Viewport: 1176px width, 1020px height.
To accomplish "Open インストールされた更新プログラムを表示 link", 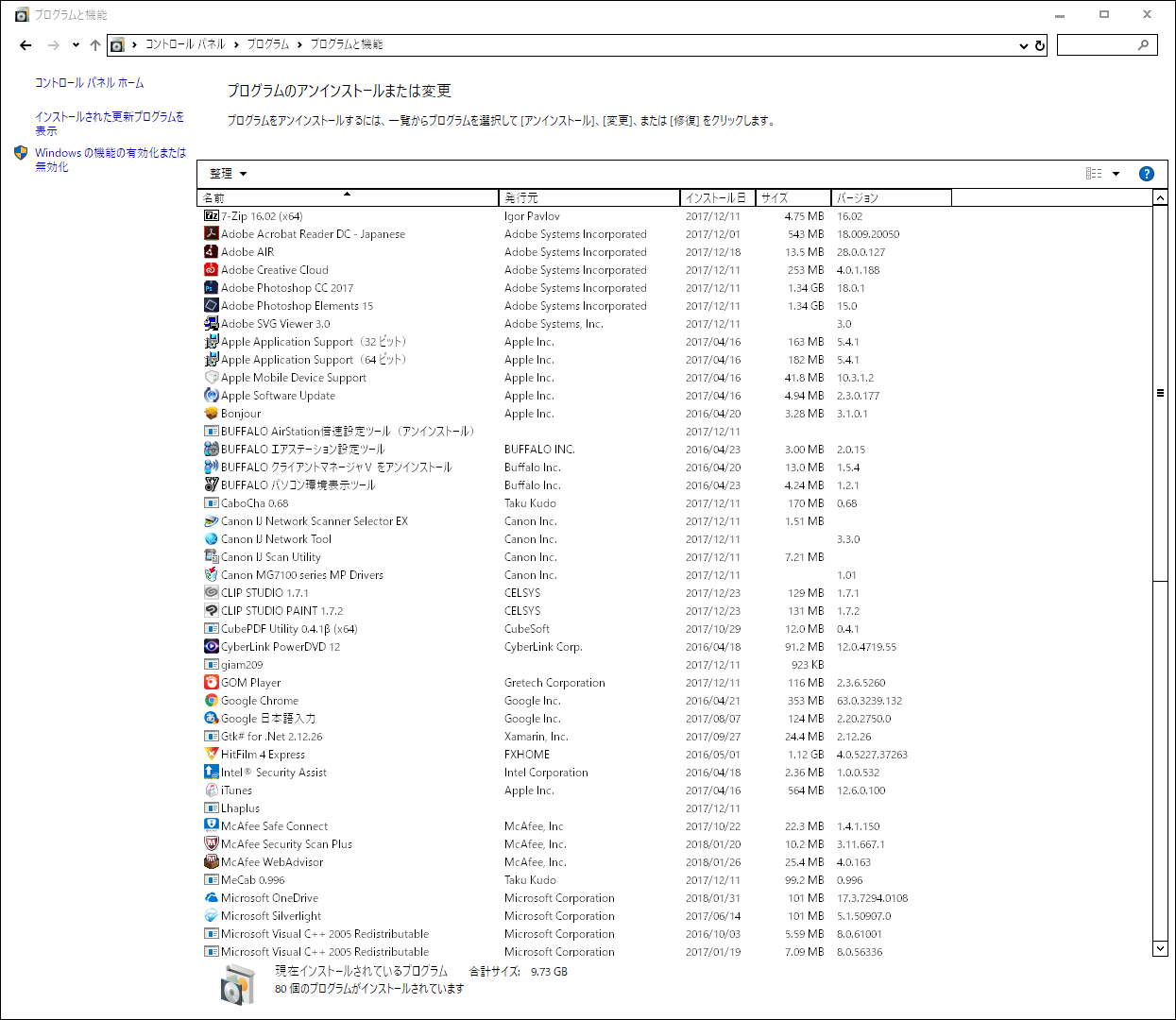I will point(110,124).
